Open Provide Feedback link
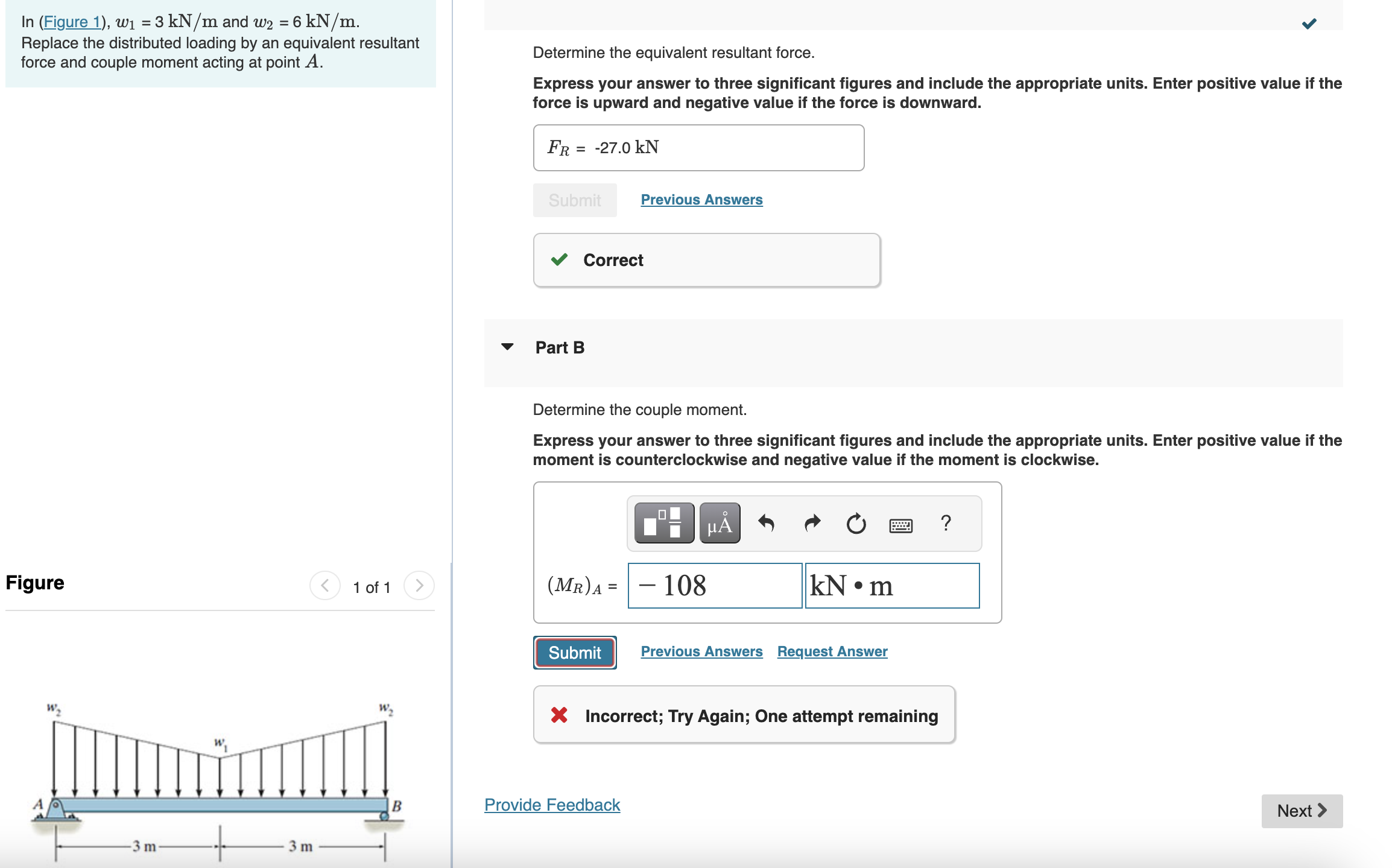The height and width of the screenshot is (868, 1392). 551,805
